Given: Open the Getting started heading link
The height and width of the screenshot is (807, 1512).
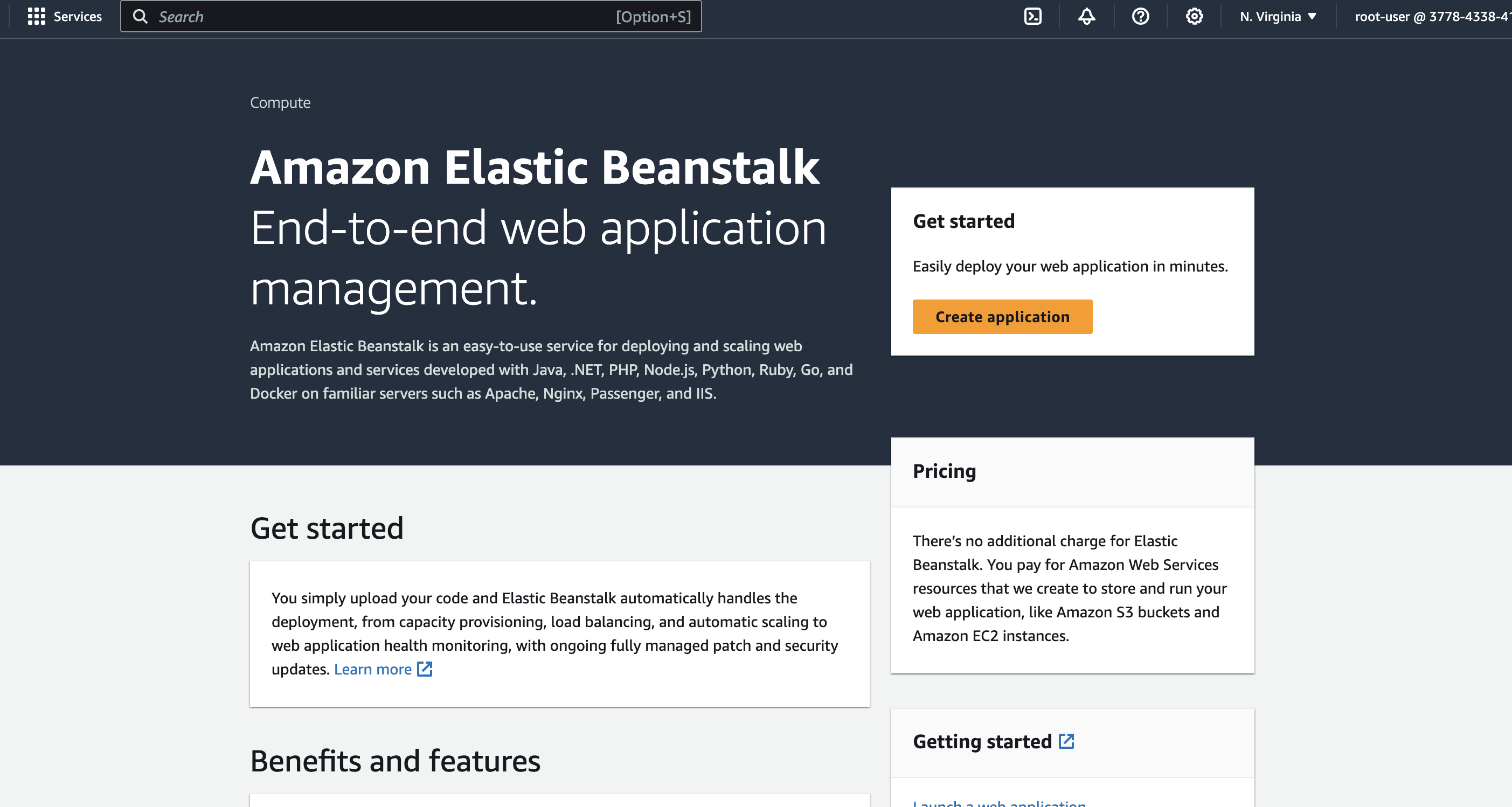Looking at the screenshot, I should pos(982,741).
